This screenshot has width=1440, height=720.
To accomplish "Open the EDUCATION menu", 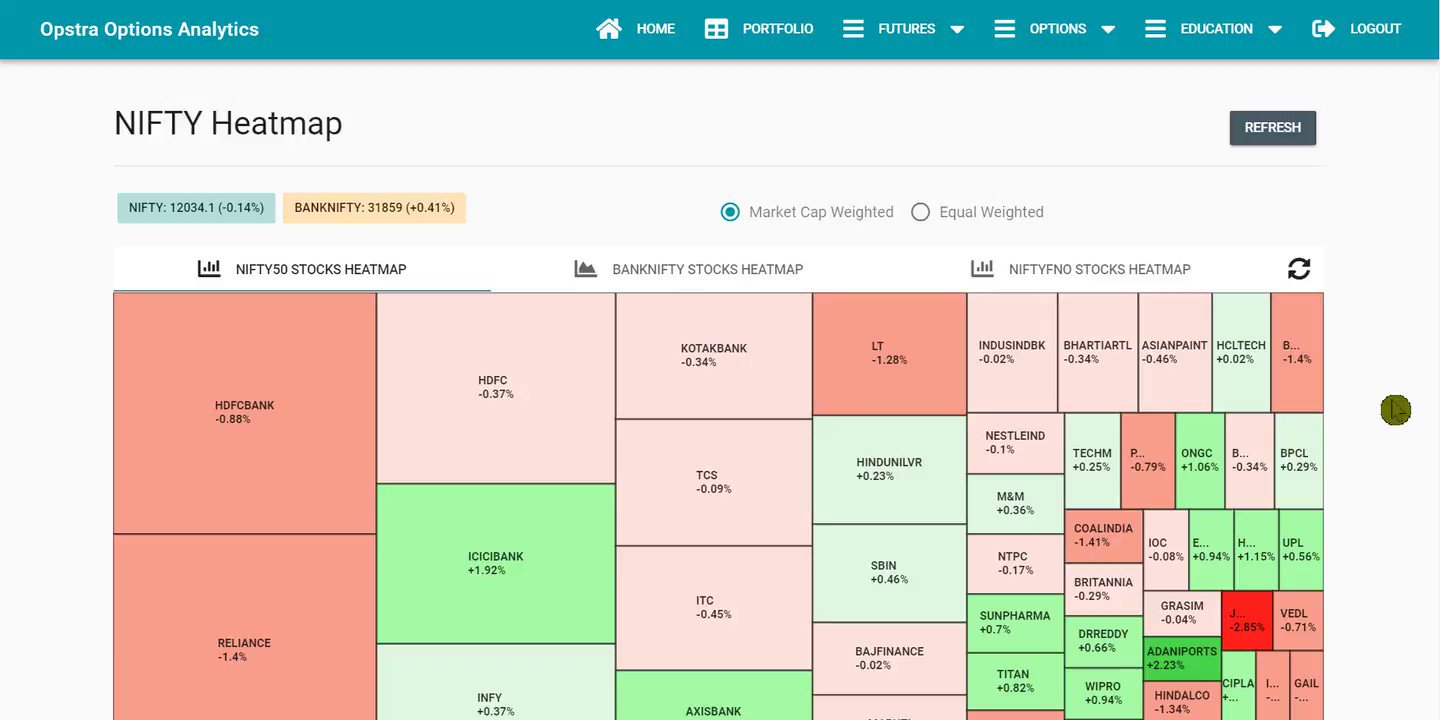I will [x=1217, y=29].
